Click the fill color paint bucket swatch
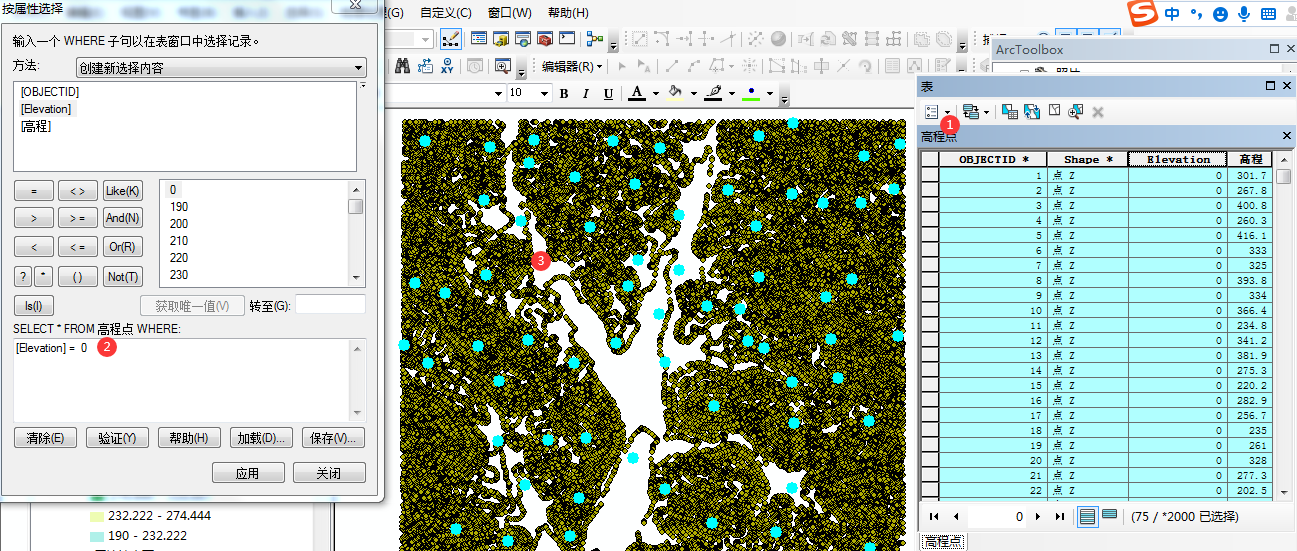The width and height of the screenshot is (1297, 551). 675,93
